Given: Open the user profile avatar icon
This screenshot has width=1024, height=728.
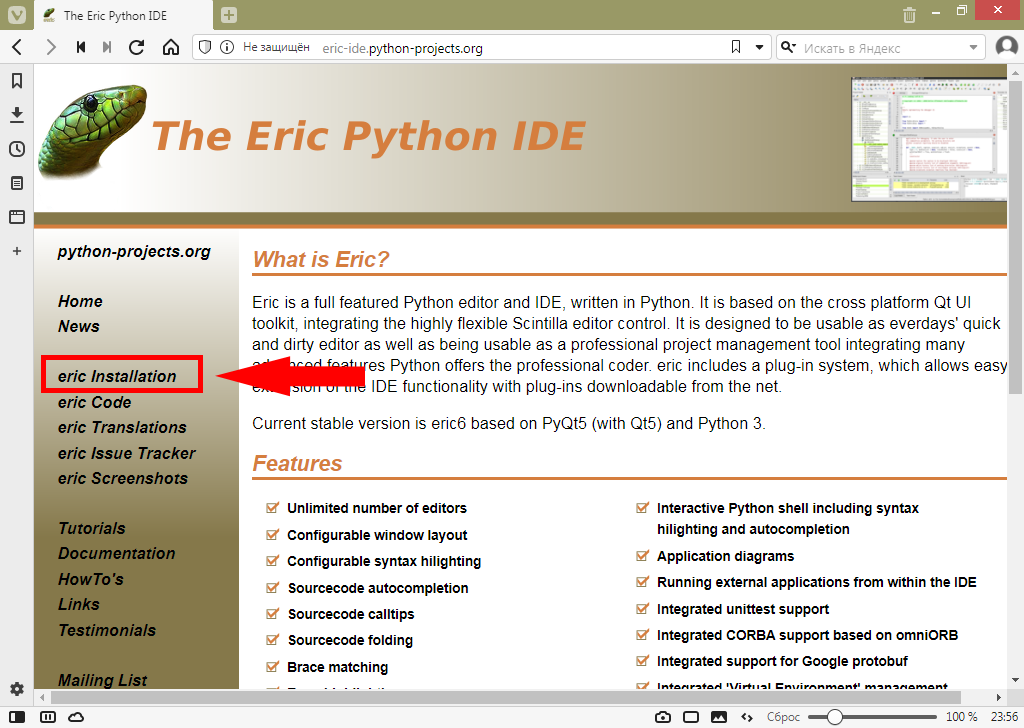Looking at the screenshot, I should pyautogui.click(x=1006, y=47).
